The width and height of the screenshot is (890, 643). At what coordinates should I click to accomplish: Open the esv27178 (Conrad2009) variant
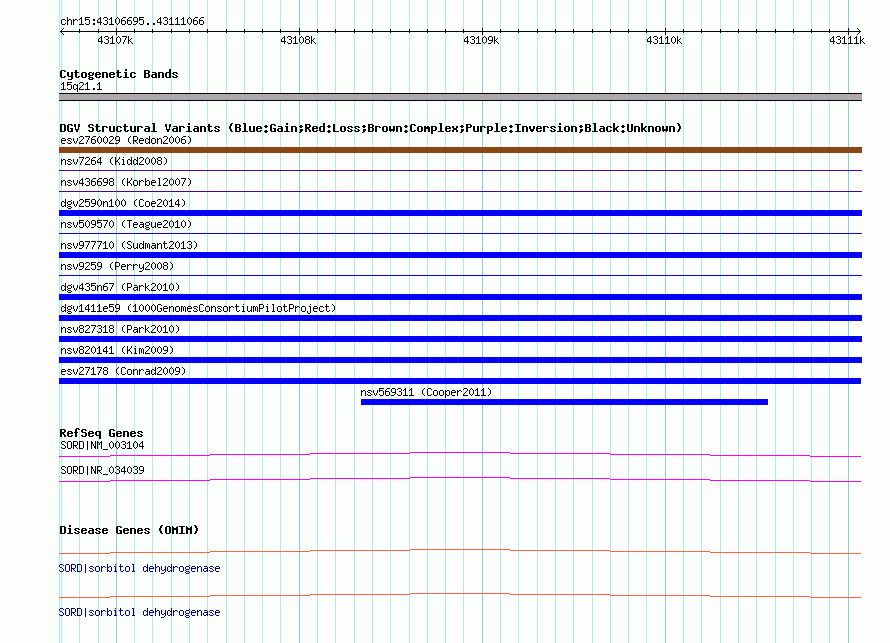tap(123, 371)
